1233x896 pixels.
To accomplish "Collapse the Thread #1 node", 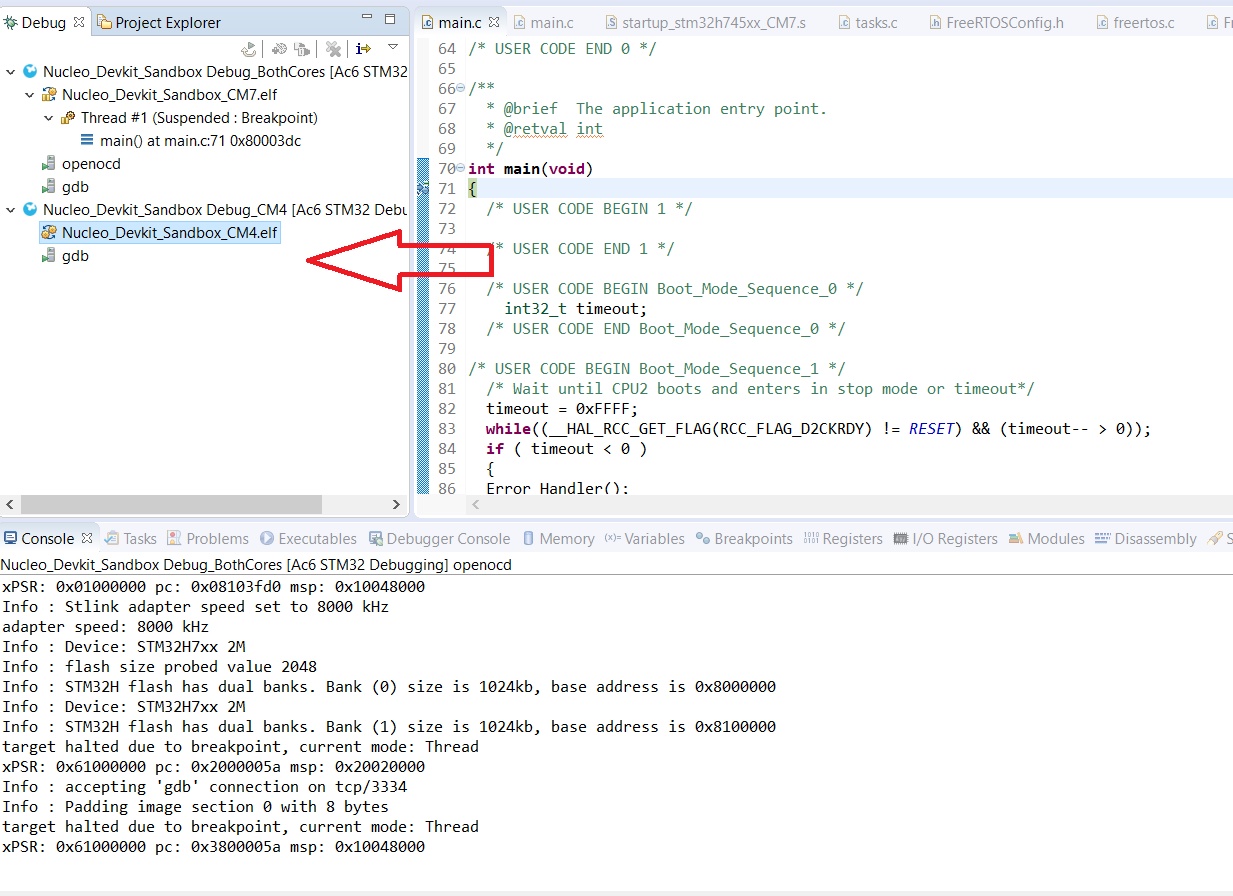I will 49,118.
